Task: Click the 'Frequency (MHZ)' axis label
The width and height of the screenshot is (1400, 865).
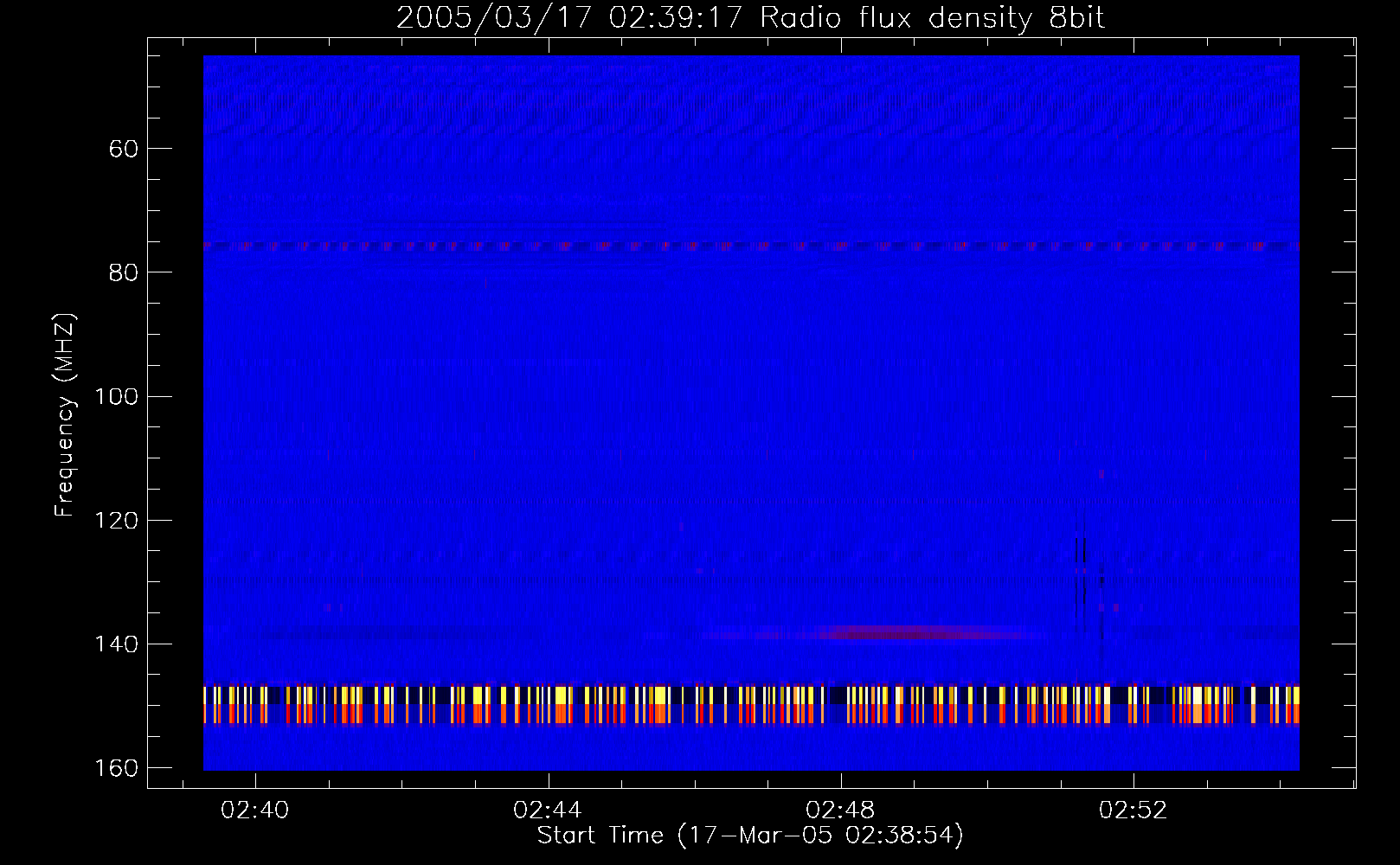Action: click(x=65, y=414)
